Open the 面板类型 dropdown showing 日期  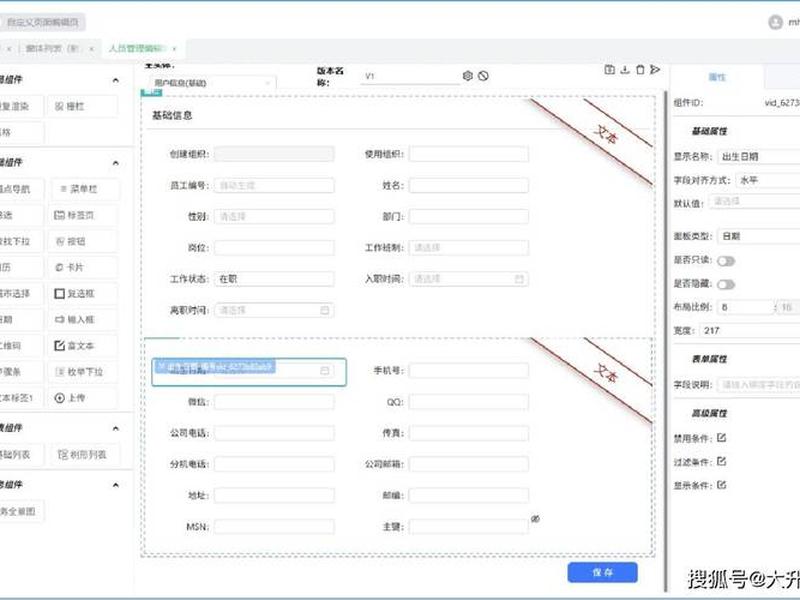tap(759, 236)
